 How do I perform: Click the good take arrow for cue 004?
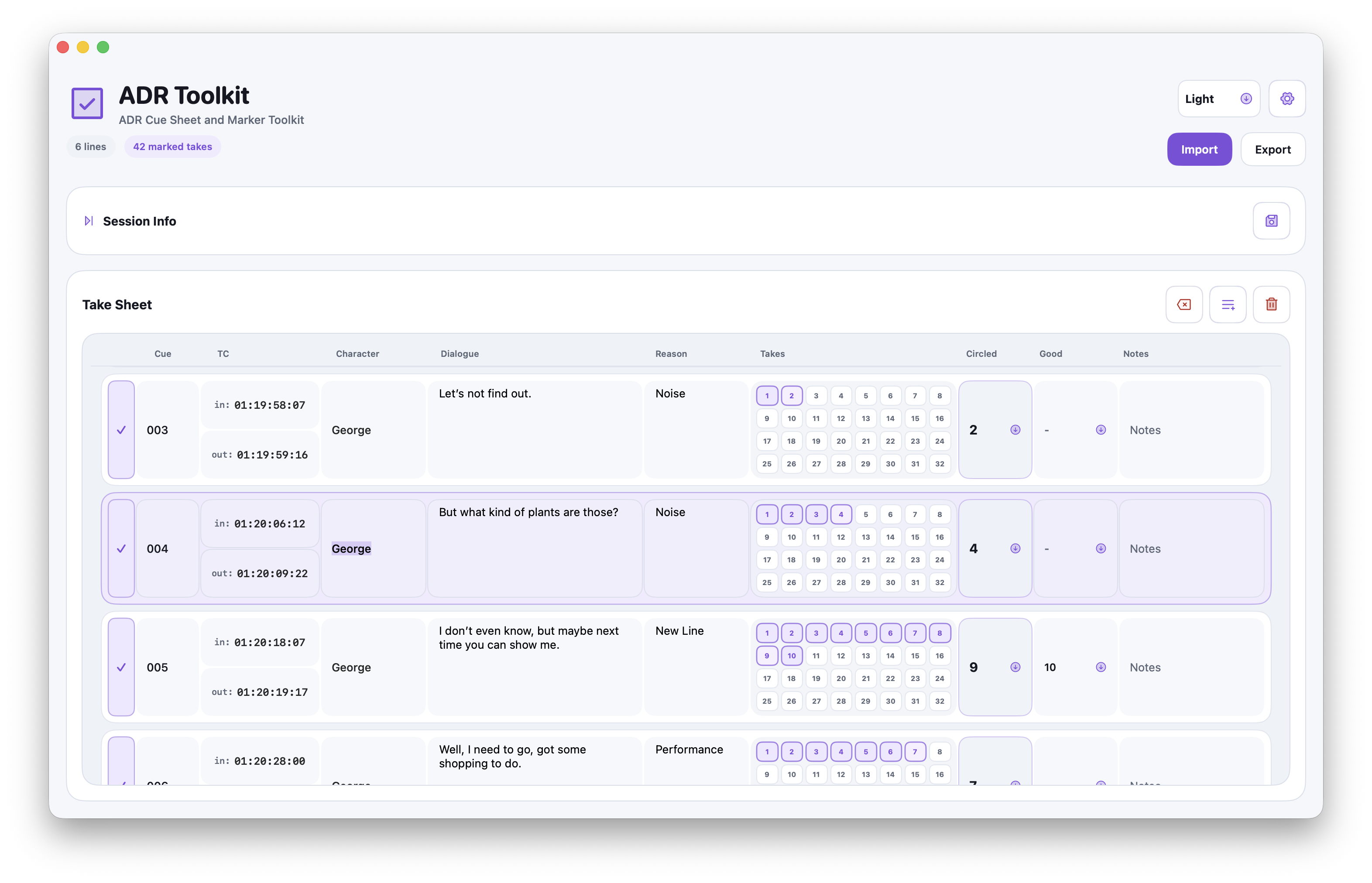tap(1101, 548)
